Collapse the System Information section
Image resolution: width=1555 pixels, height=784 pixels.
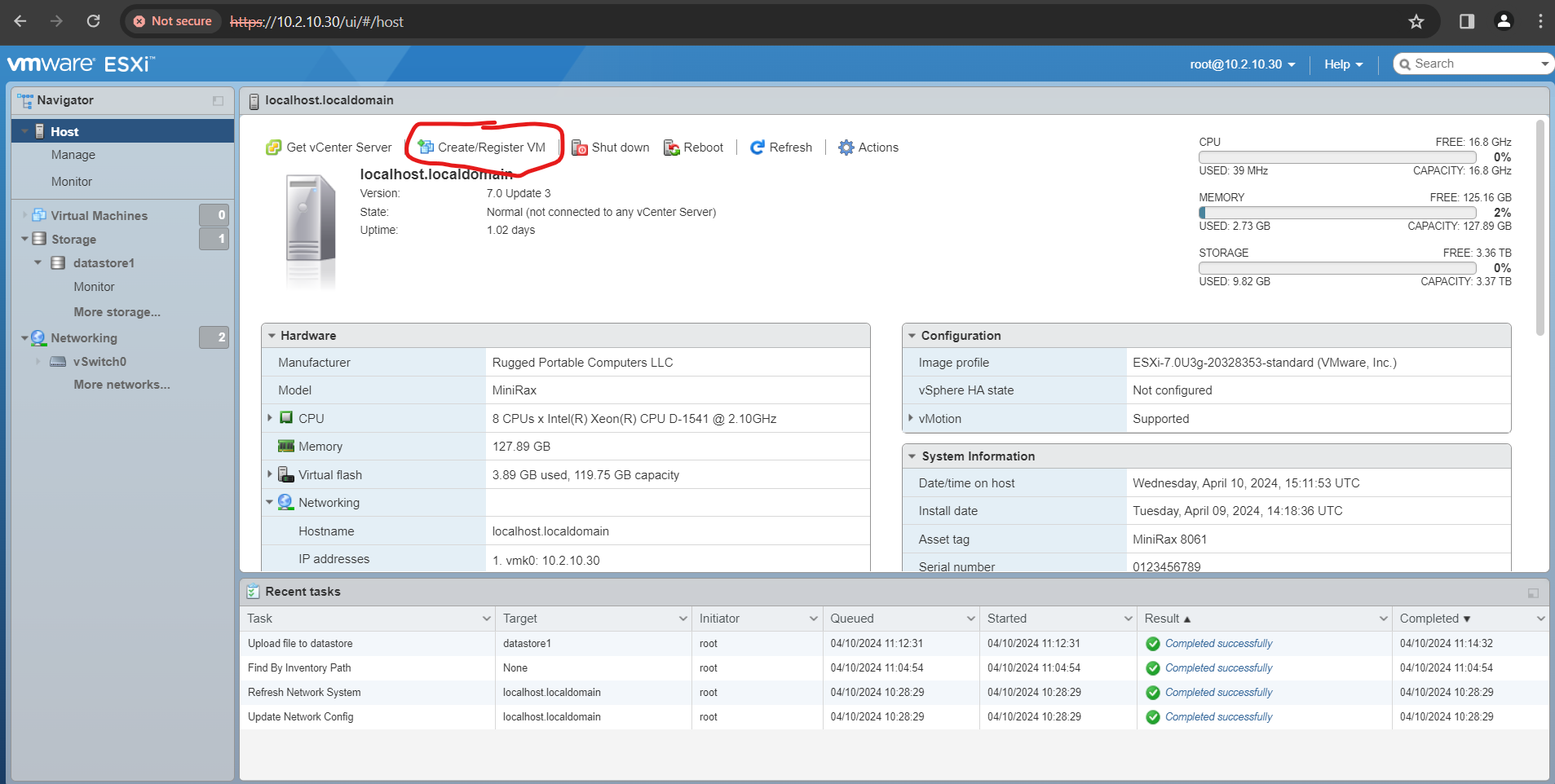(x=912, y=456)
